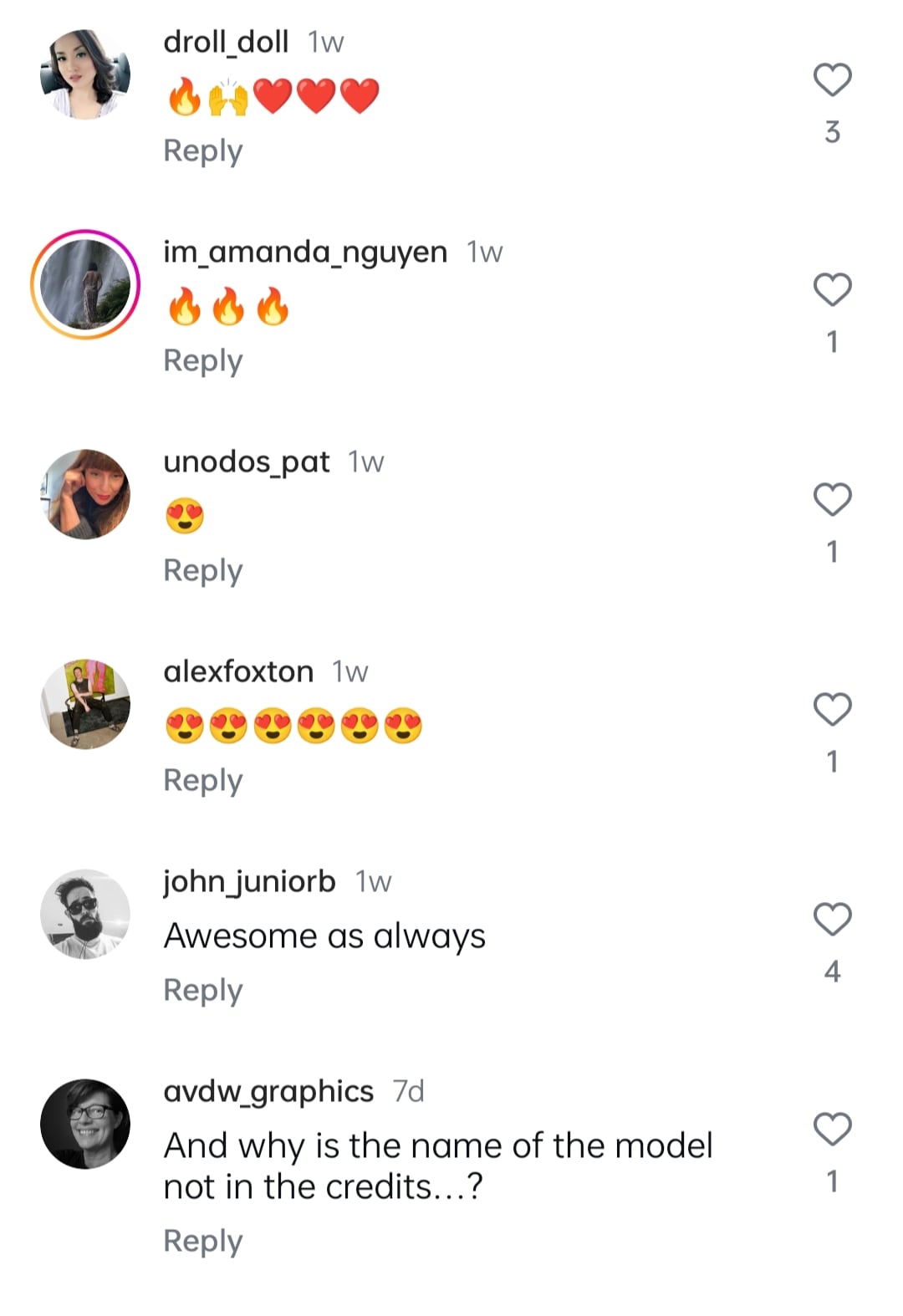Viewport: 903px width, 1316px height.
Task: Reply to droll_doll's comment
Action: [x=203, y=151]
